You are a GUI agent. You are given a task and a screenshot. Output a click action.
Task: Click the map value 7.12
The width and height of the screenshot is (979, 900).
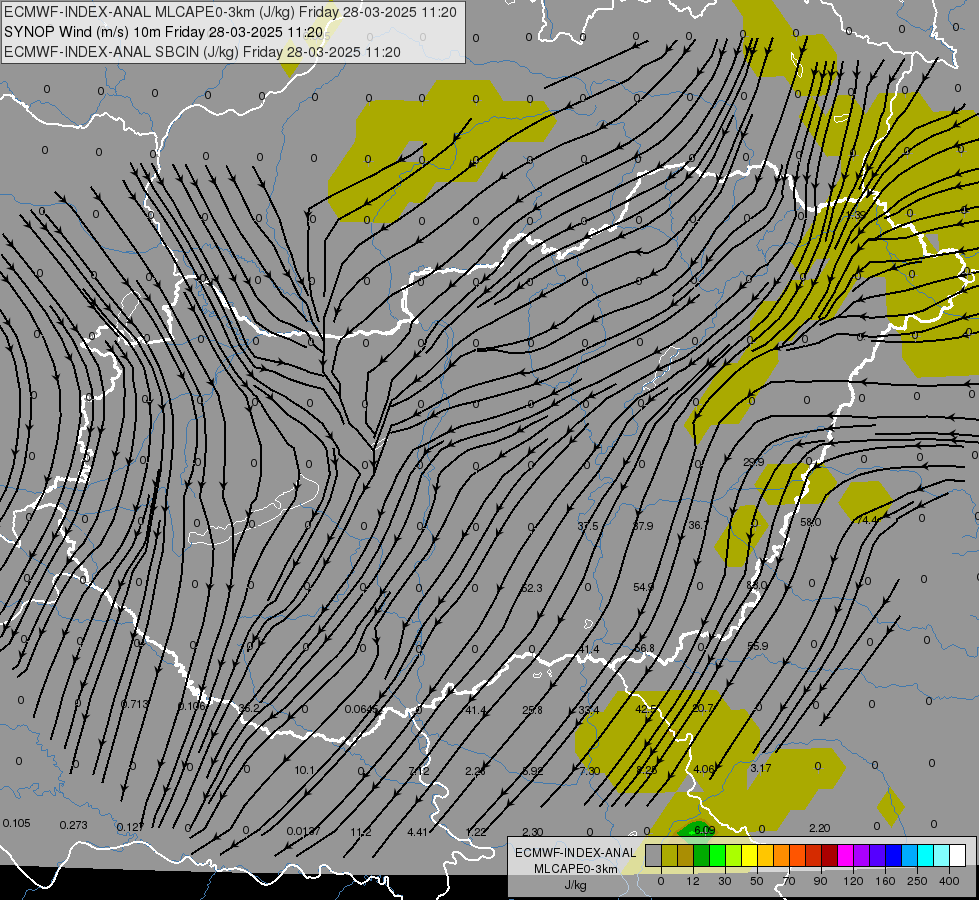(x=419, y=771)
